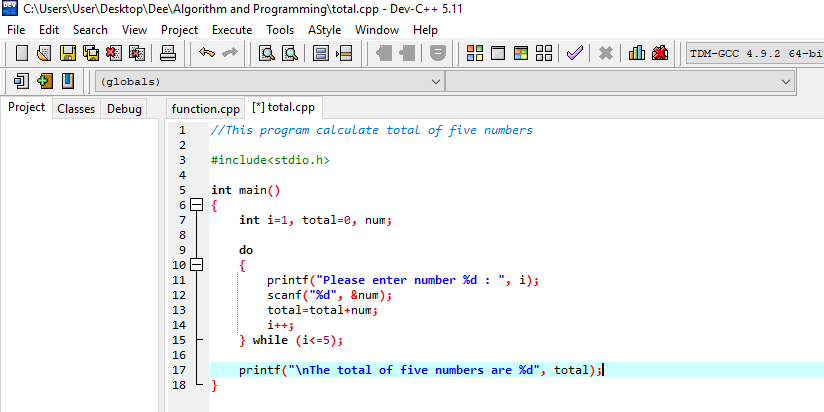Image resolution: width=824 pixels, height=412 pixels.
Task: Create a new source file with toolbar icon
Action: click(22, 53)
